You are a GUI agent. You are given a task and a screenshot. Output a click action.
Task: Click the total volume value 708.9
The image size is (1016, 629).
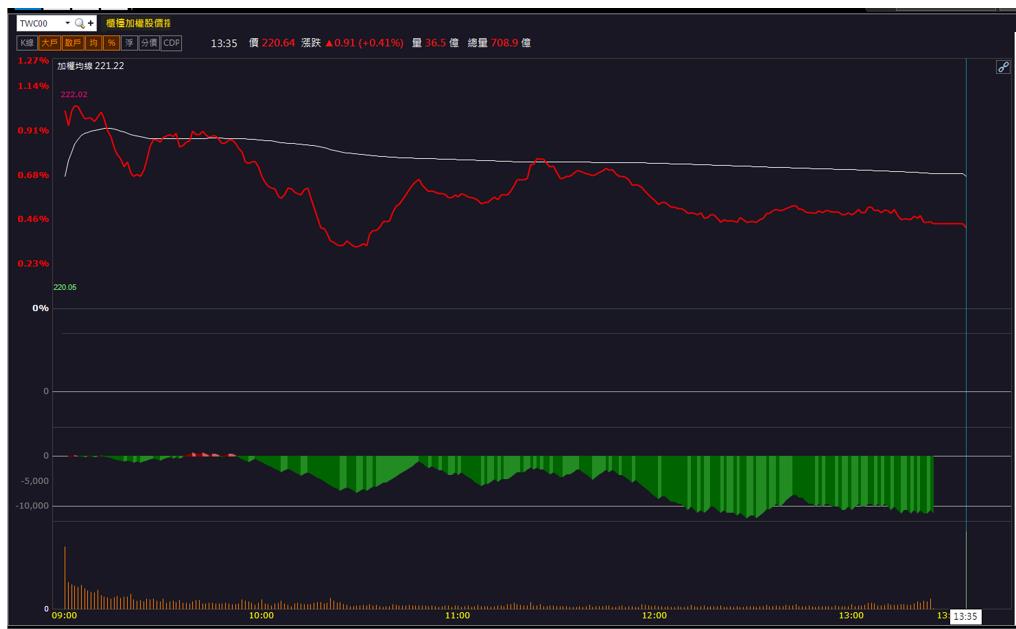(505, 43)
